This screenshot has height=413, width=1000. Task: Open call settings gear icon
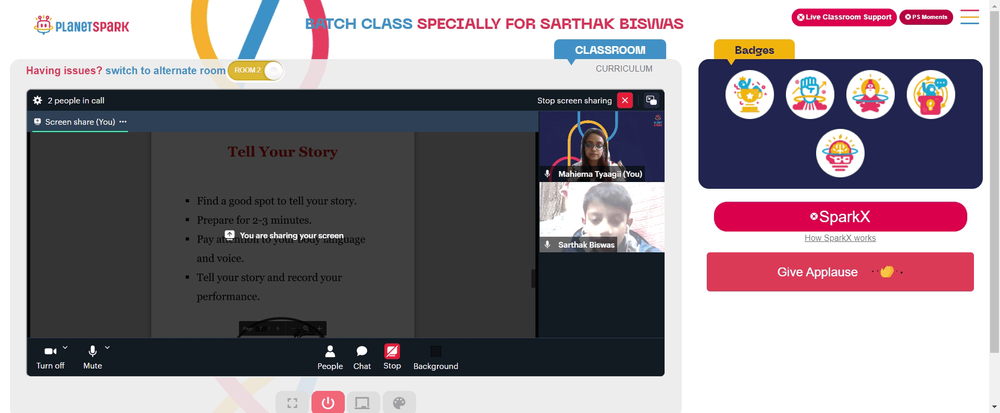click(x=37, y=100)
